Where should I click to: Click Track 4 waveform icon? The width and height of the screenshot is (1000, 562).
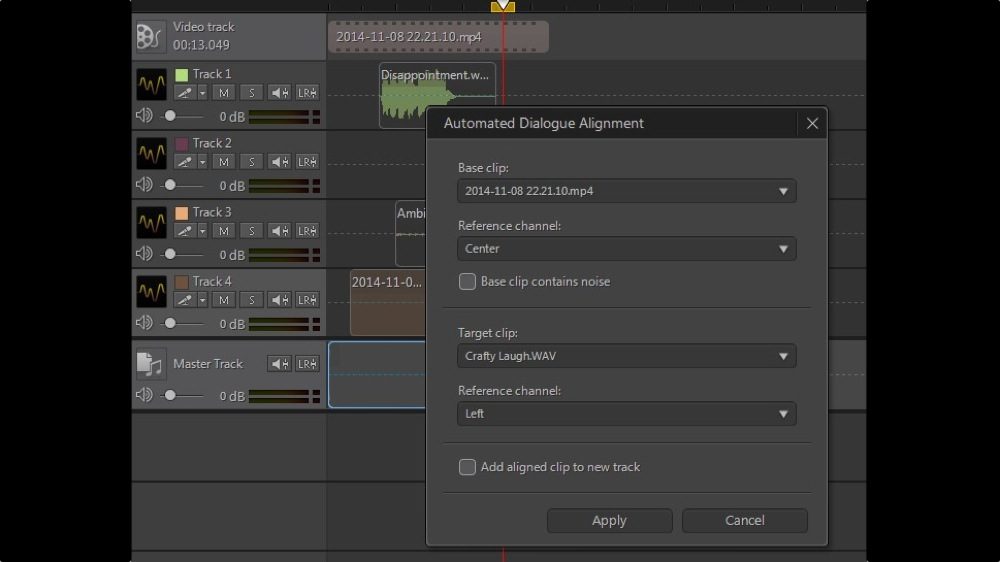click(151, 292)
